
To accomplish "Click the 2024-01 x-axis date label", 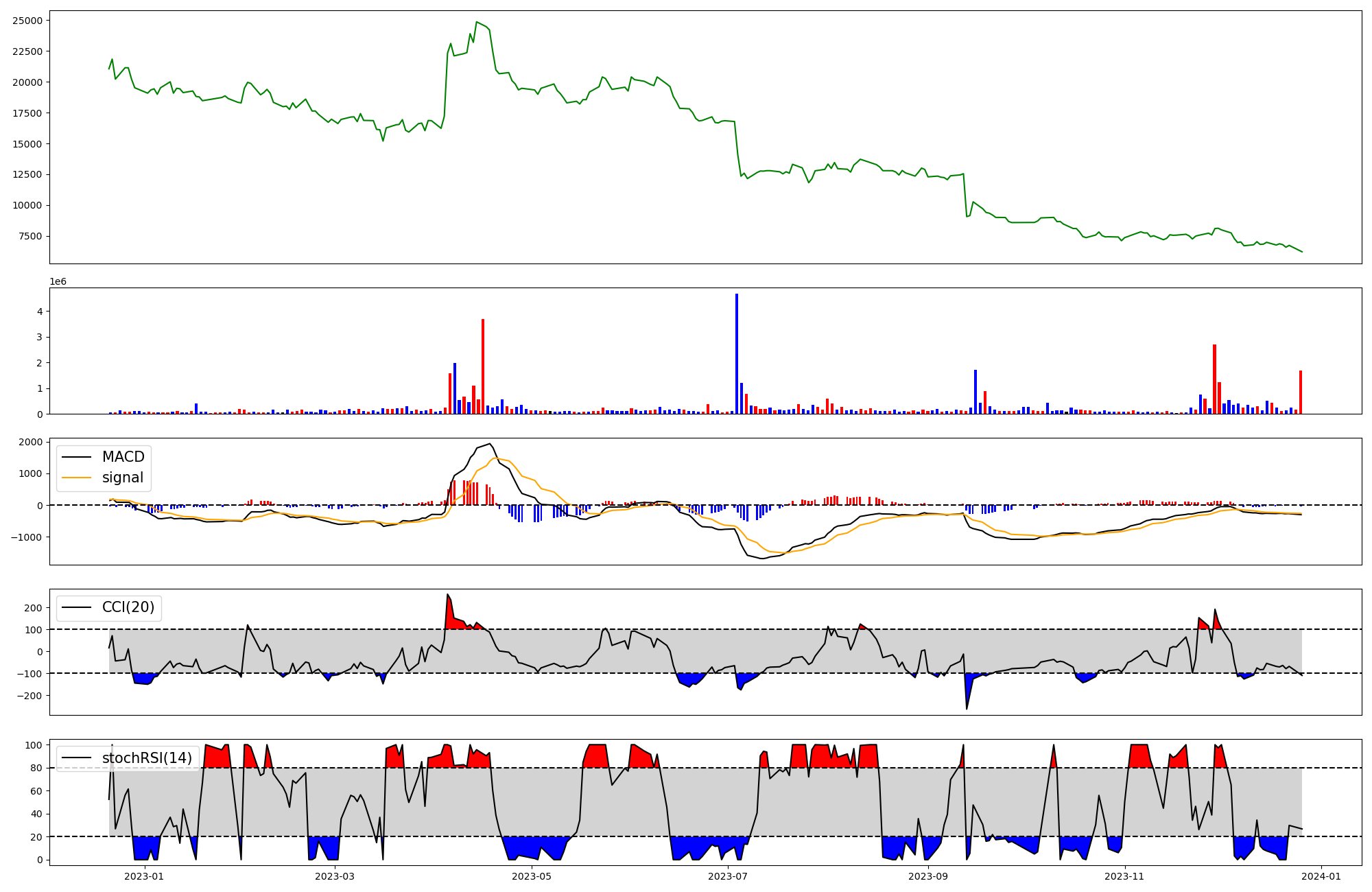I will [1321, 876].
